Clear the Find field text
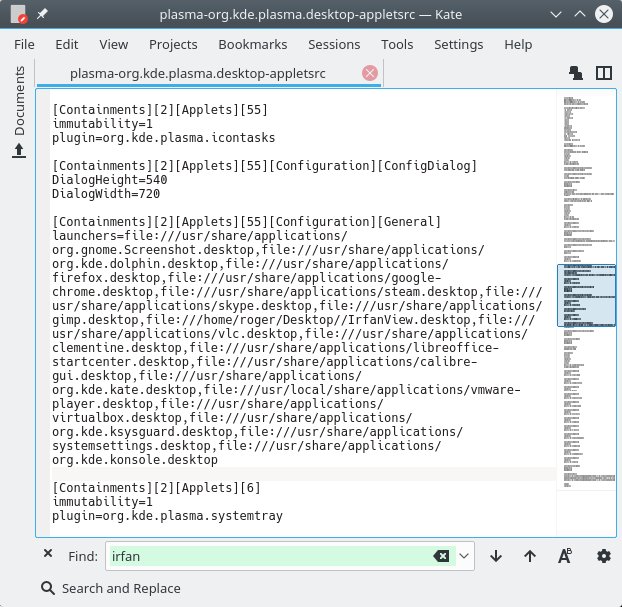The height and width of the screenshot is (607, 622). tap(440, 556)
